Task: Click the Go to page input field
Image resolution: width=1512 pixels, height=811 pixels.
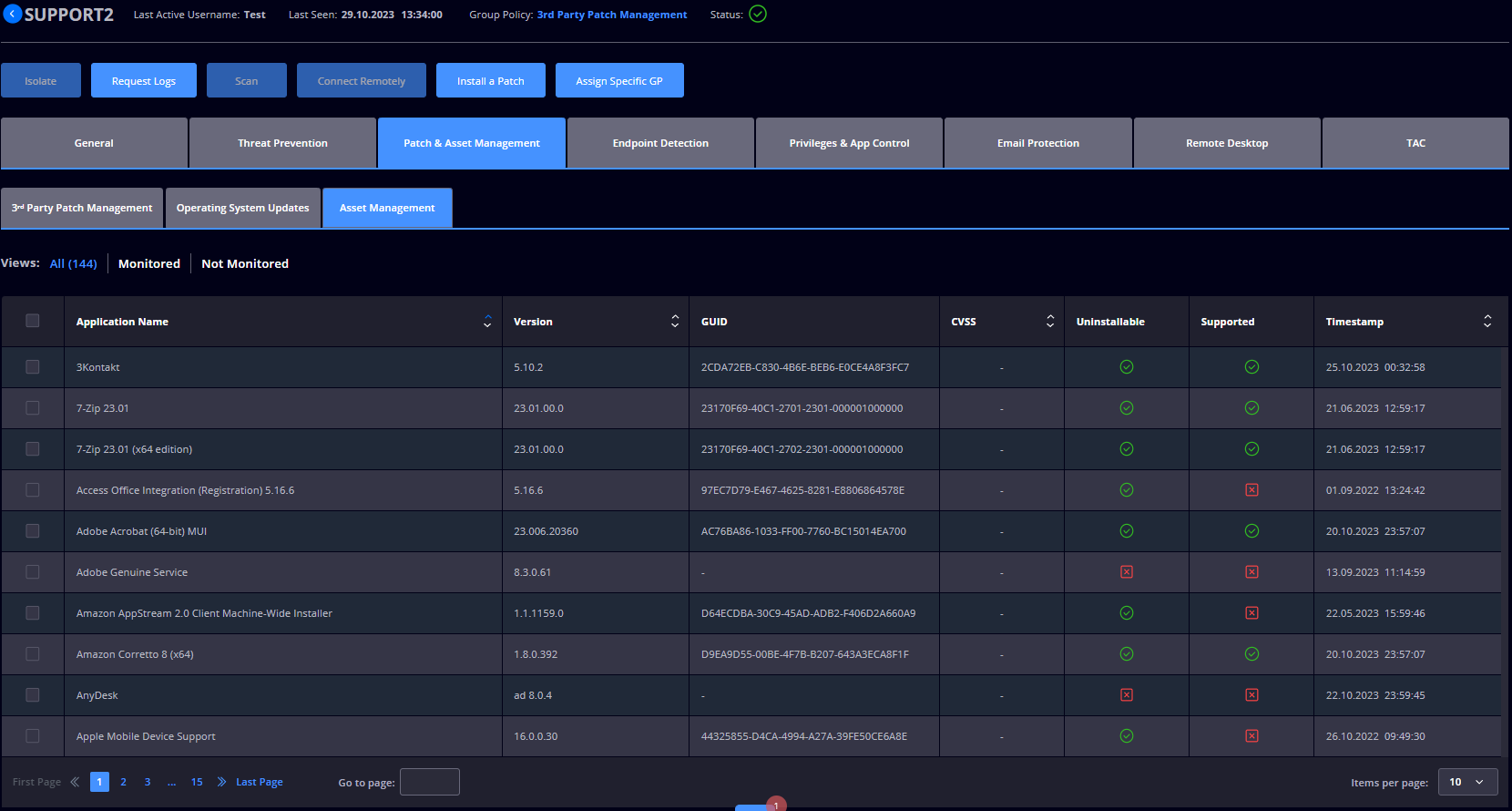Action: coord(430,782)
